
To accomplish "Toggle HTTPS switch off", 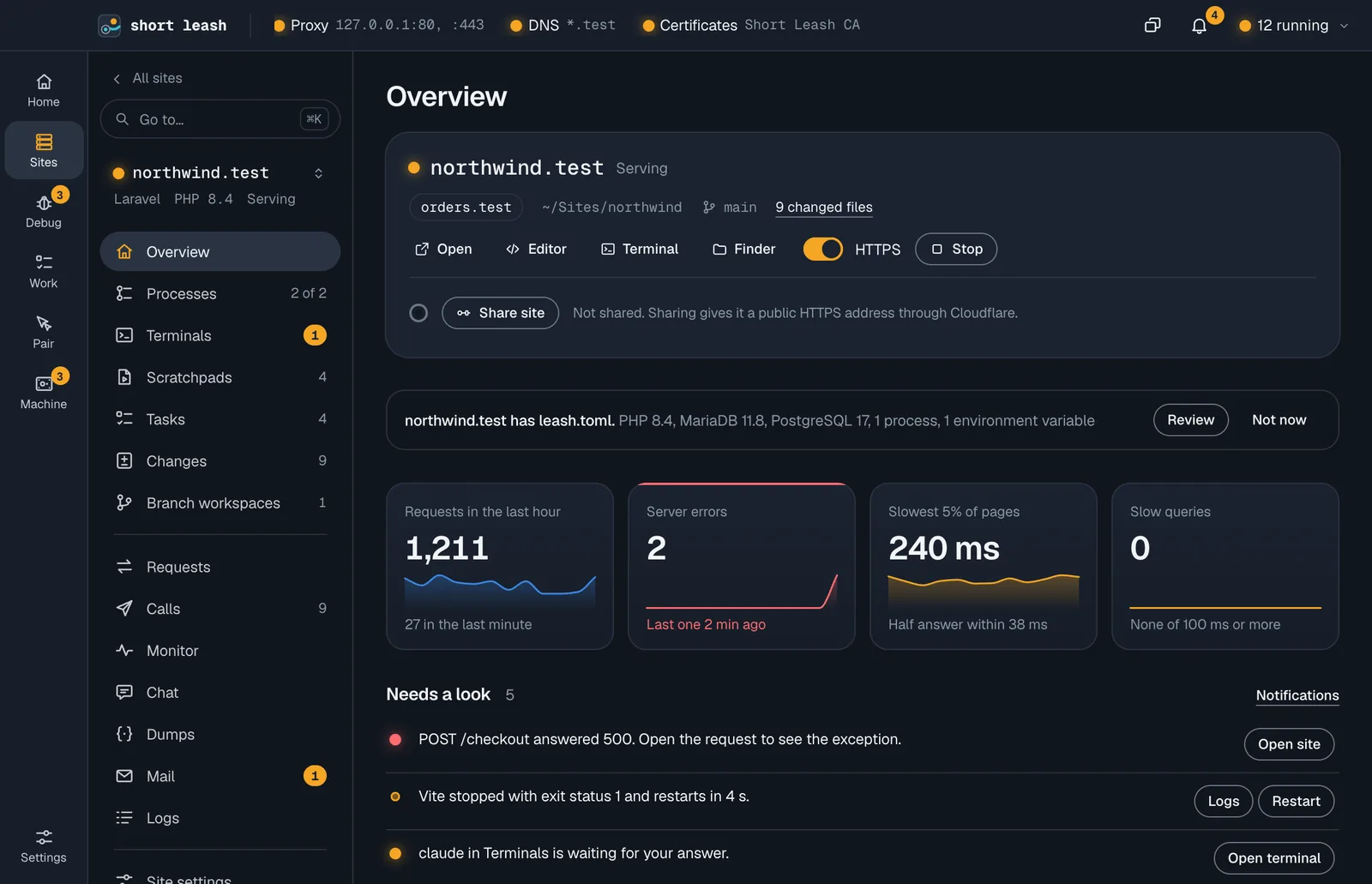I will [823, 249].
